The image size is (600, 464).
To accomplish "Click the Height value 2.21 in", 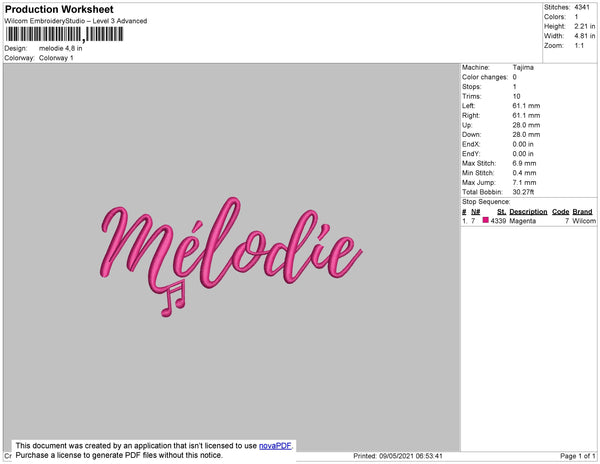I will (585, 26).
